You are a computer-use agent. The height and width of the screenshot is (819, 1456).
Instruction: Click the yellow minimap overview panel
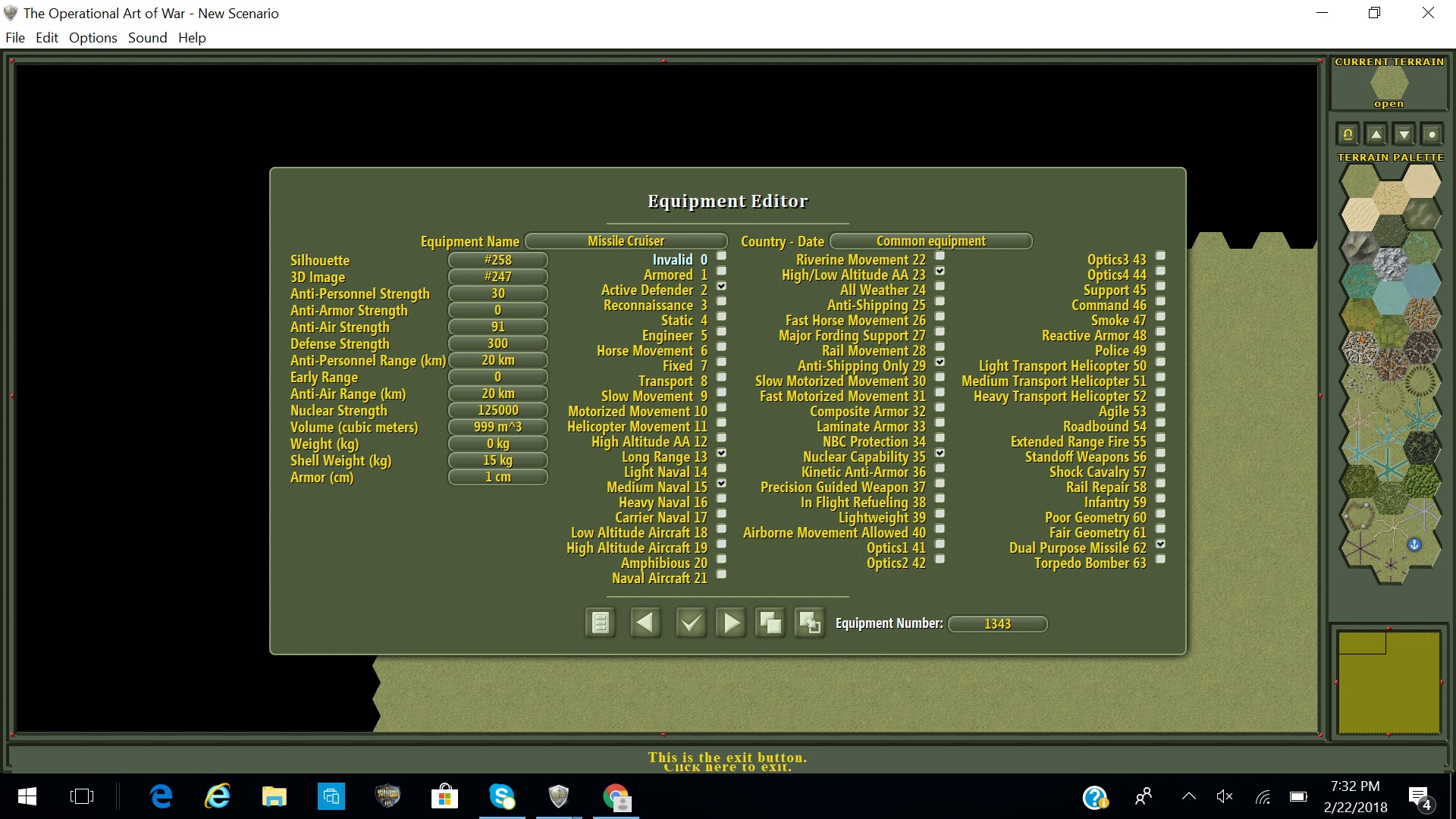(x=1389, y=682)
